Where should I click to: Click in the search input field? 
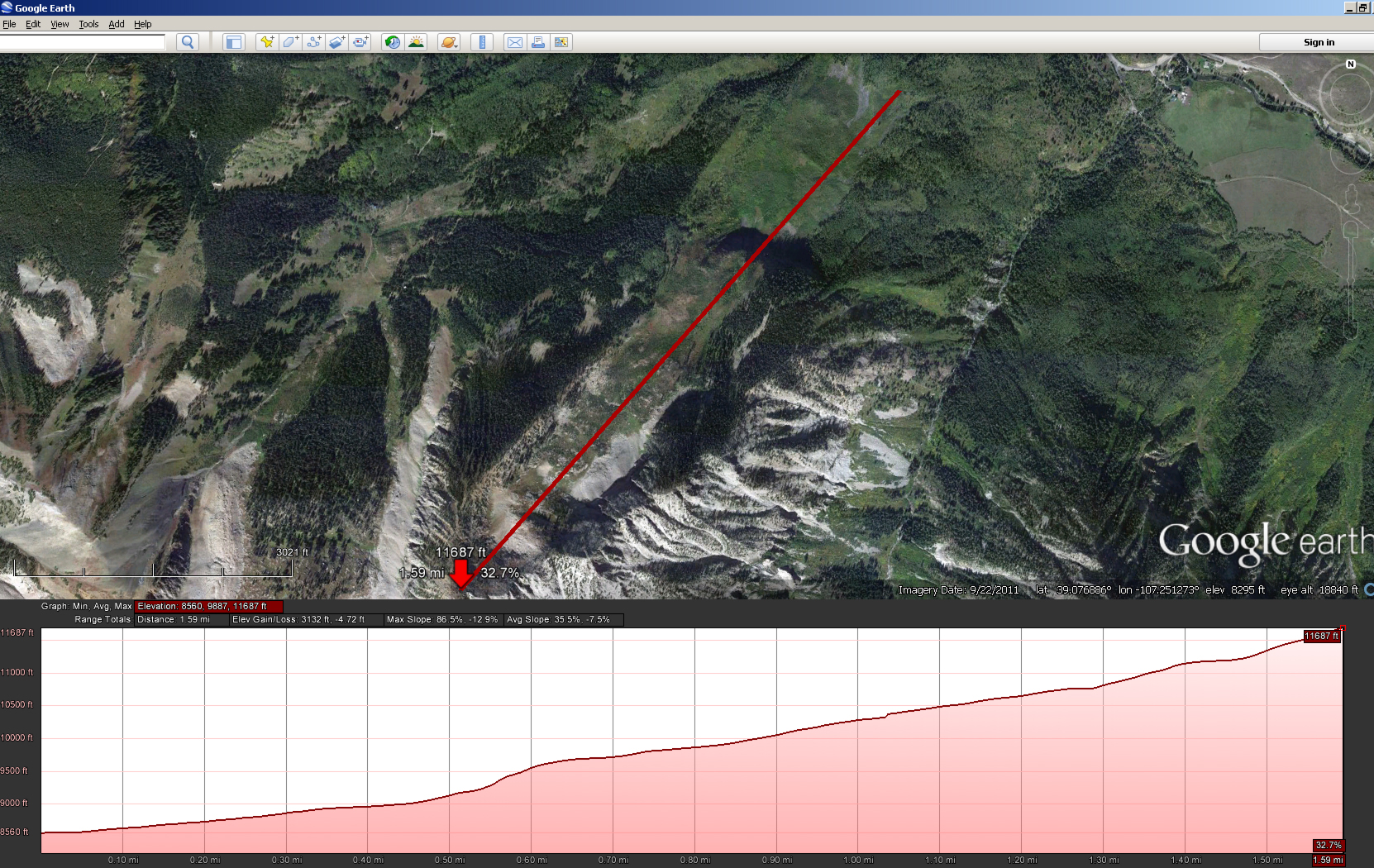83,42
